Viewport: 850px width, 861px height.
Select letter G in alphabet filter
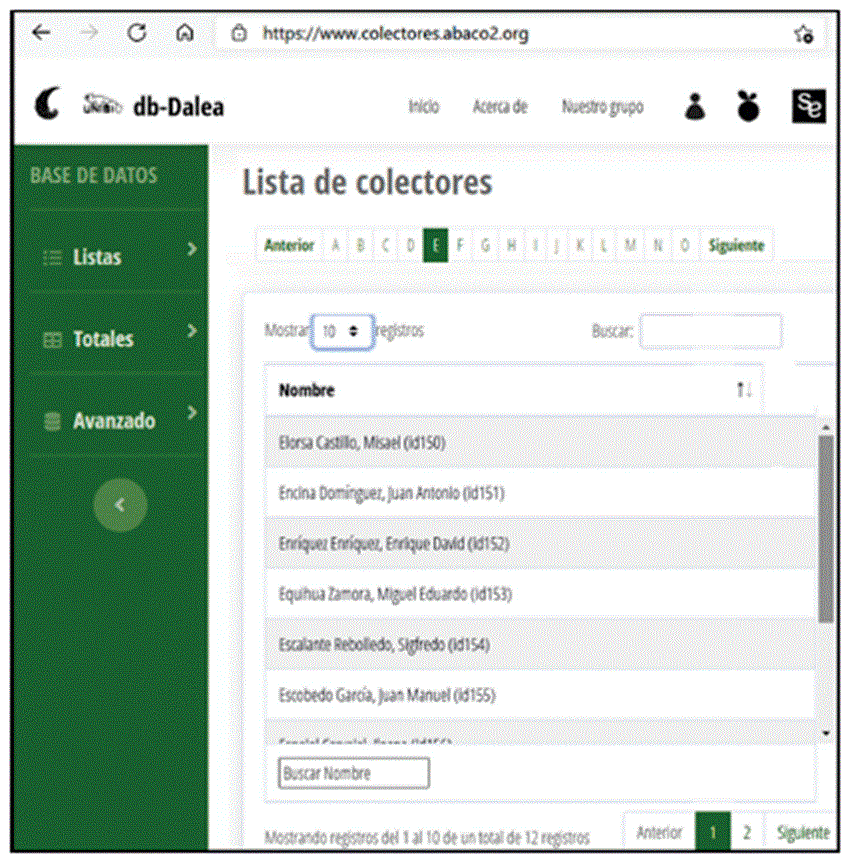pyautogui.click(x=485, y=245)
